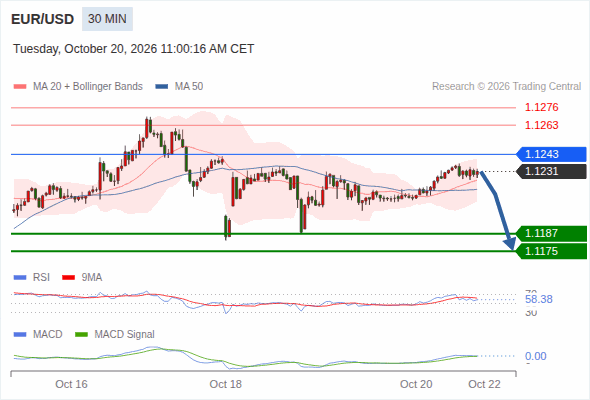Click the MA 20 + Bollinger Bands legend swatch
The image size is (590, 400).
click(x=20, y=87)
